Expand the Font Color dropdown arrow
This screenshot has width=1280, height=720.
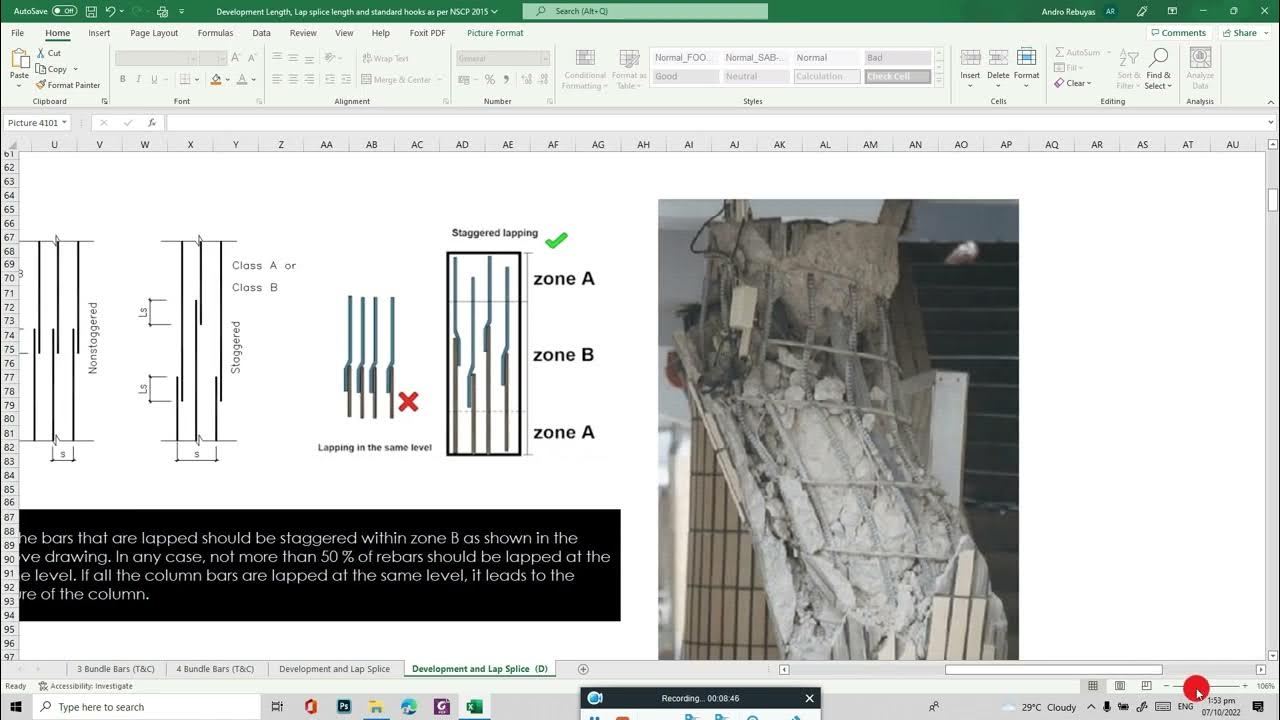[254, 79]
